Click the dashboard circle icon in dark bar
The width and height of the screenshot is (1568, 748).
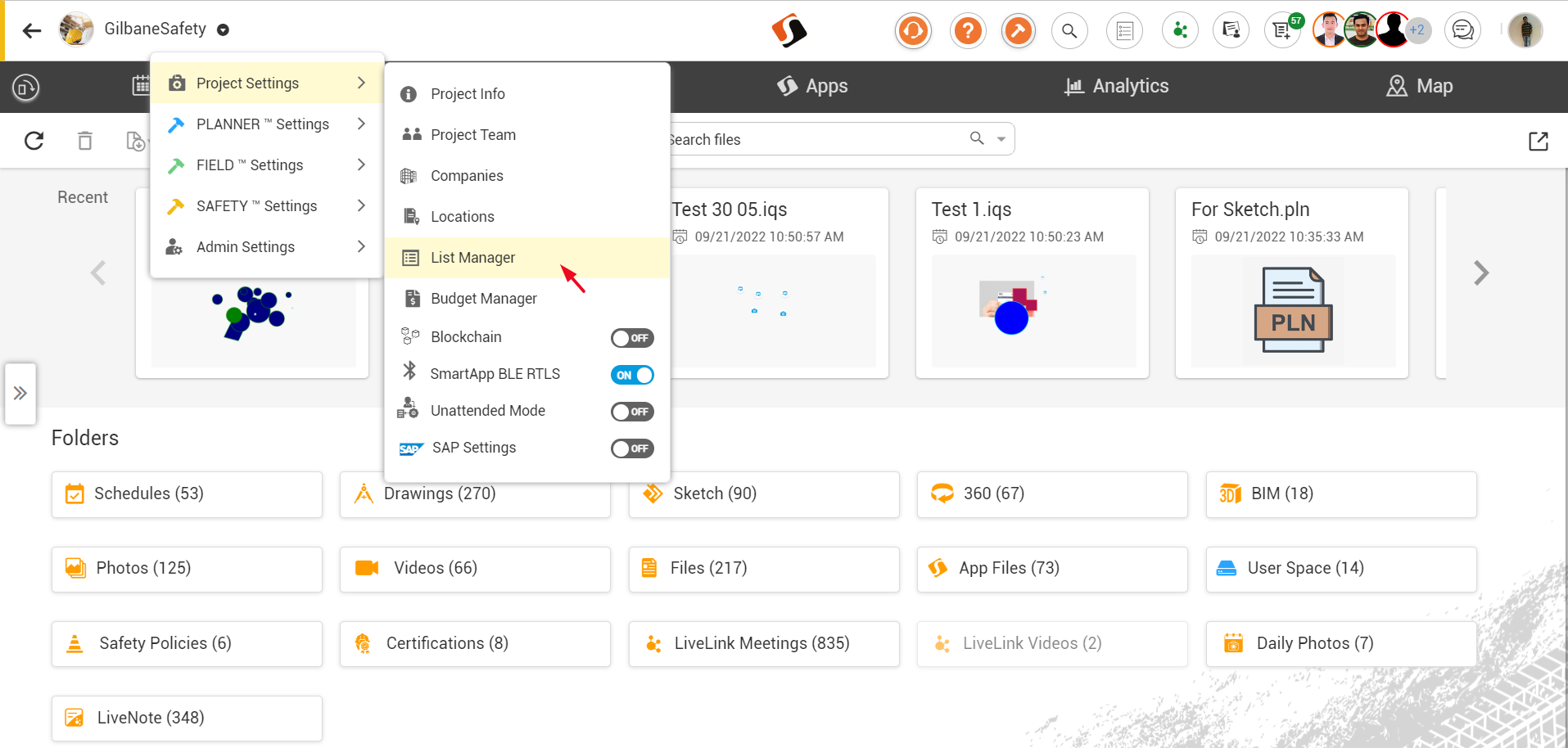(x=26, y=87)
